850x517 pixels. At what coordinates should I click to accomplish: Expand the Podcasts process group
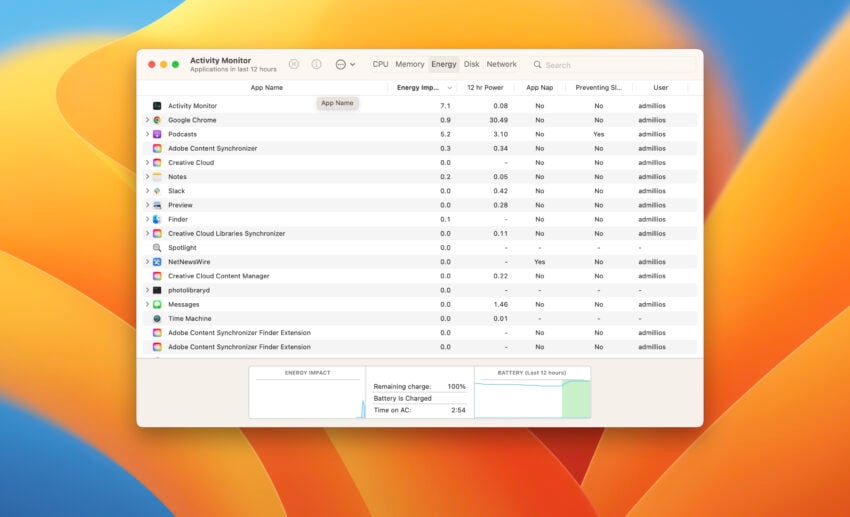click(x=147, y=134)
